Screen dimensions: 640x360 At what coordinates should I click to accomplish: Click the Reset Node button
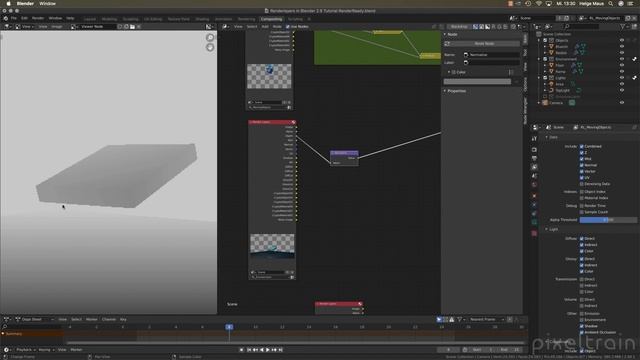pyautogui.click(x=481, y=44)
